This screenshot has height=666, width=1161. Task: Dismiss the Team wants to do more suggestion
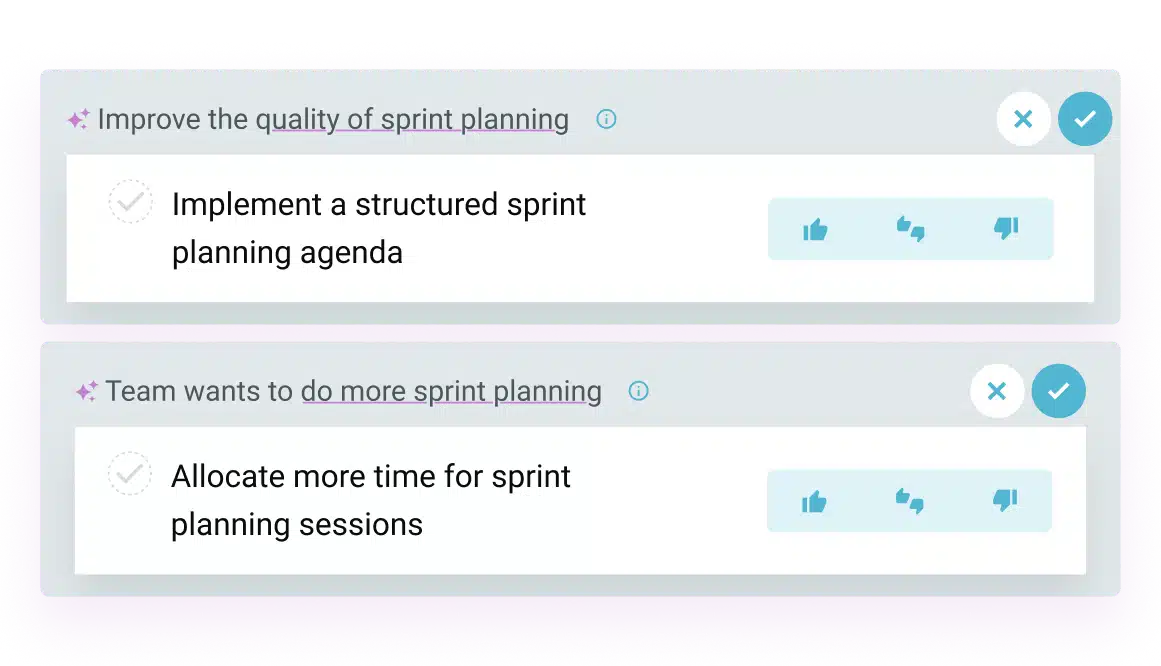[x=997, y=390]
